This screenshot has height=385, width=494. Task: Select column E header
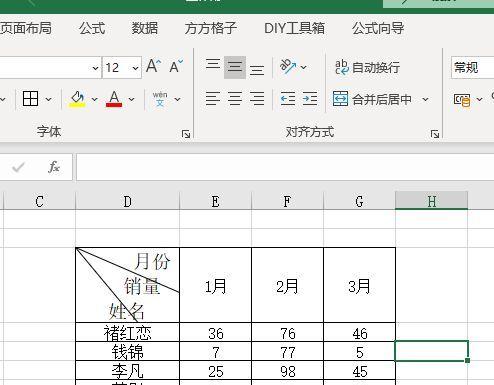215,201
